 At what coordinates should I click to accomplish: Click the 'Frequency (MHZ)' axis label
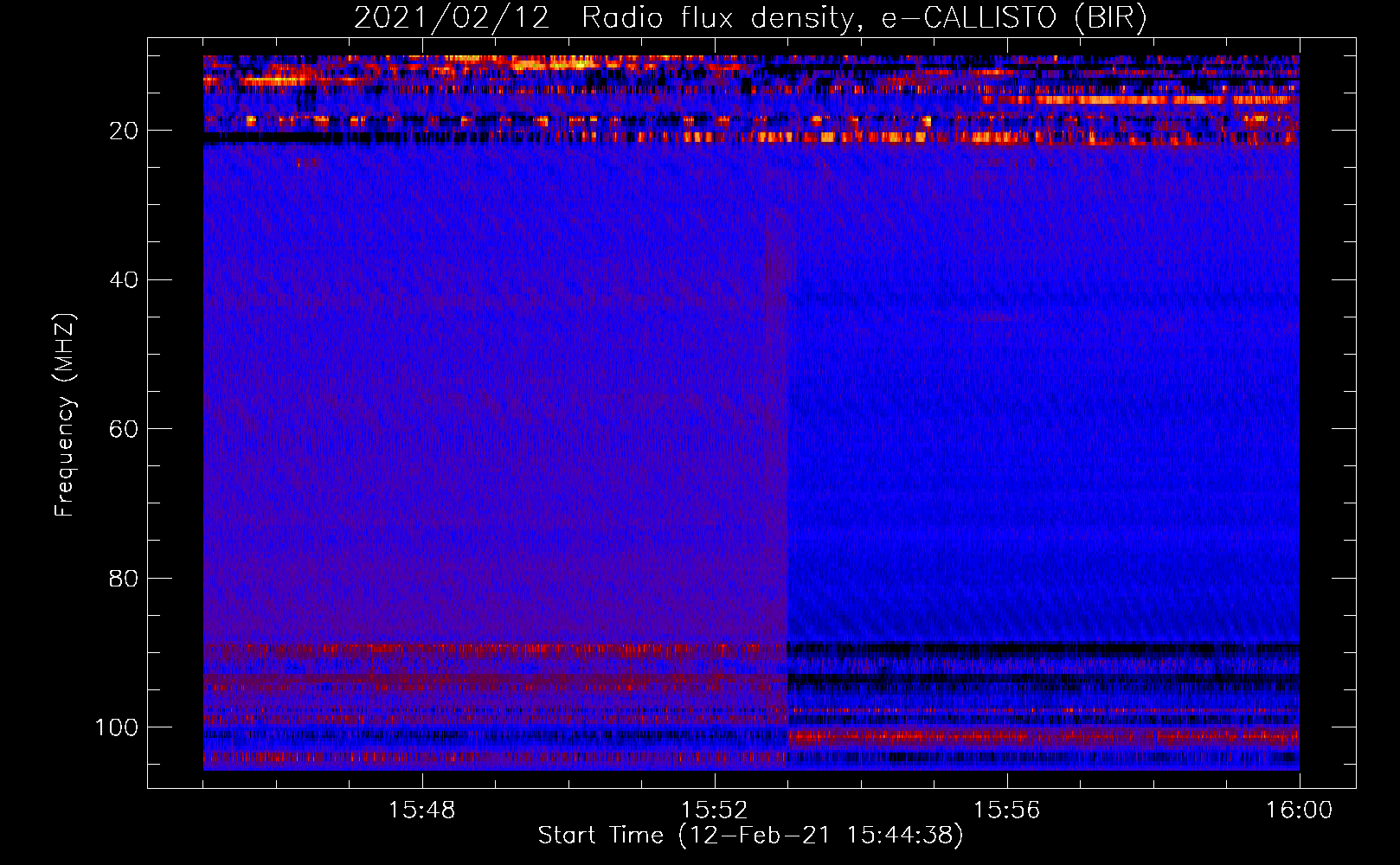[x=65, y=415]
